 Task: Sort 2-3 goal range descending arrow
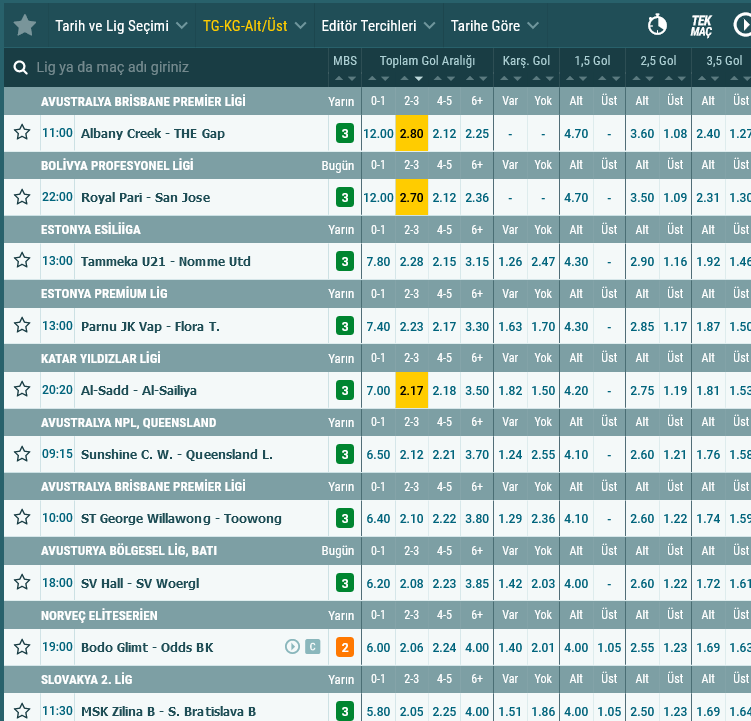coord(419,78)
